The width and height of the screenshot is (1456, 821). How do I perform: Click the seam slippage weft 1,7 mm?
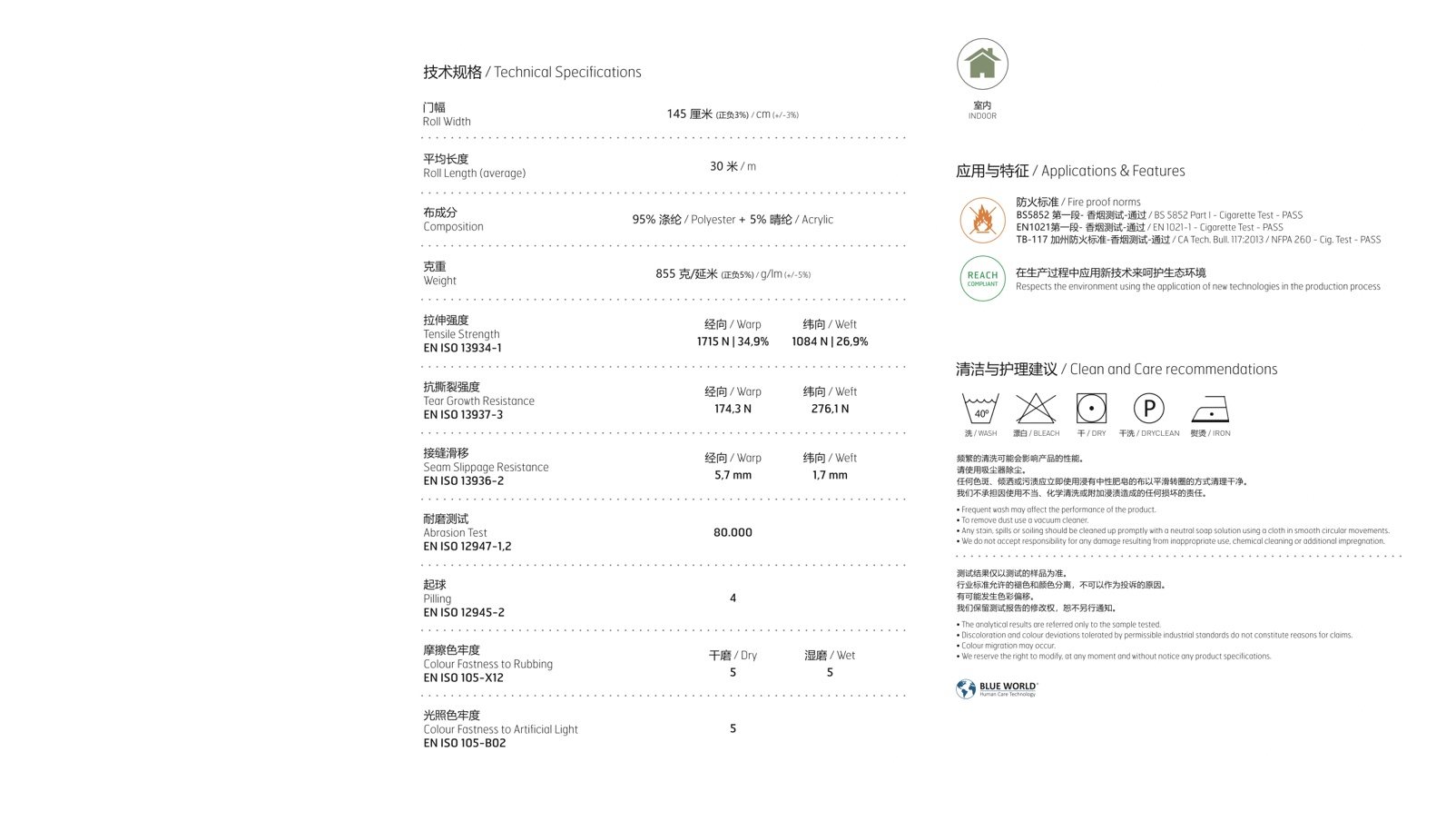click(x=830, y=475)
